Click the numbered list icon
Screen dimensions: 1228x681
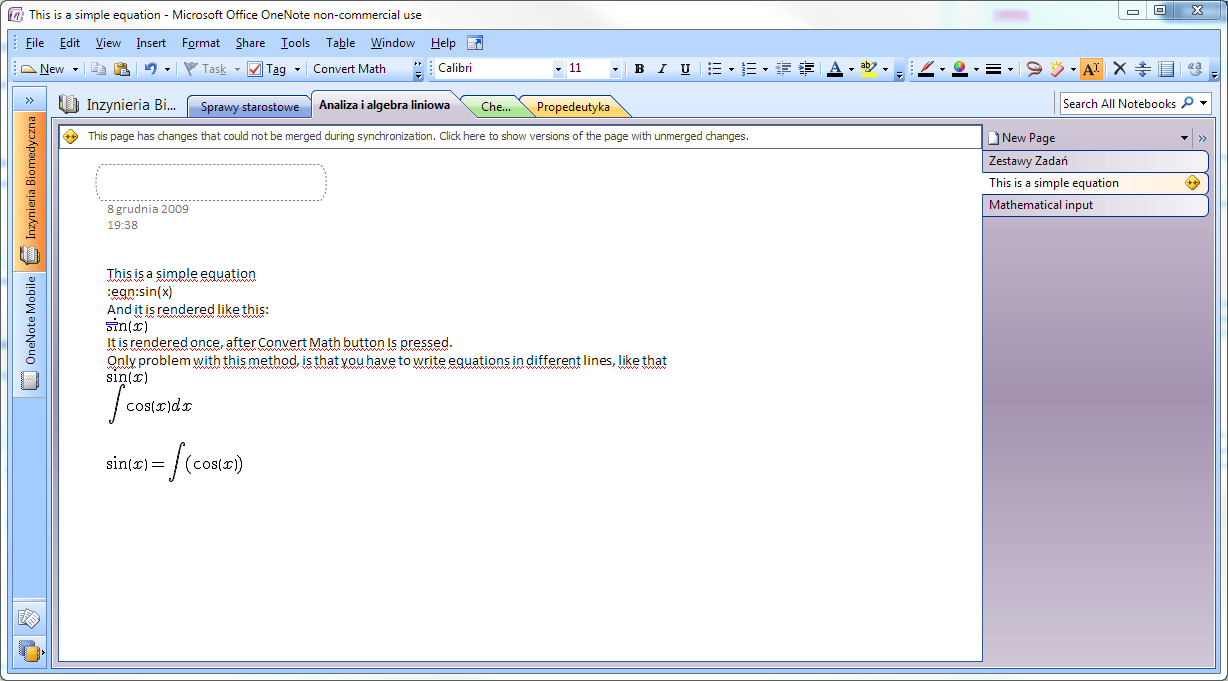[x=749, y=69]
